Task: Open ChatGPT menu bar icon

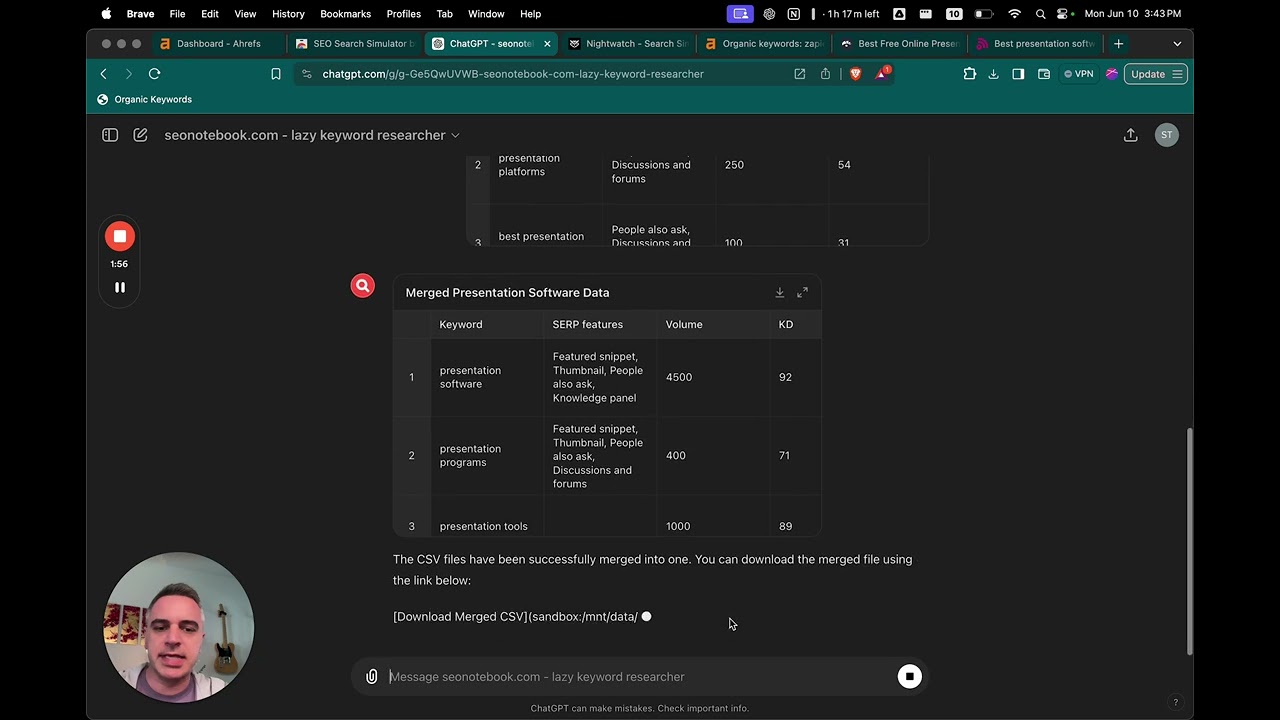Action: tap(769, 14)
